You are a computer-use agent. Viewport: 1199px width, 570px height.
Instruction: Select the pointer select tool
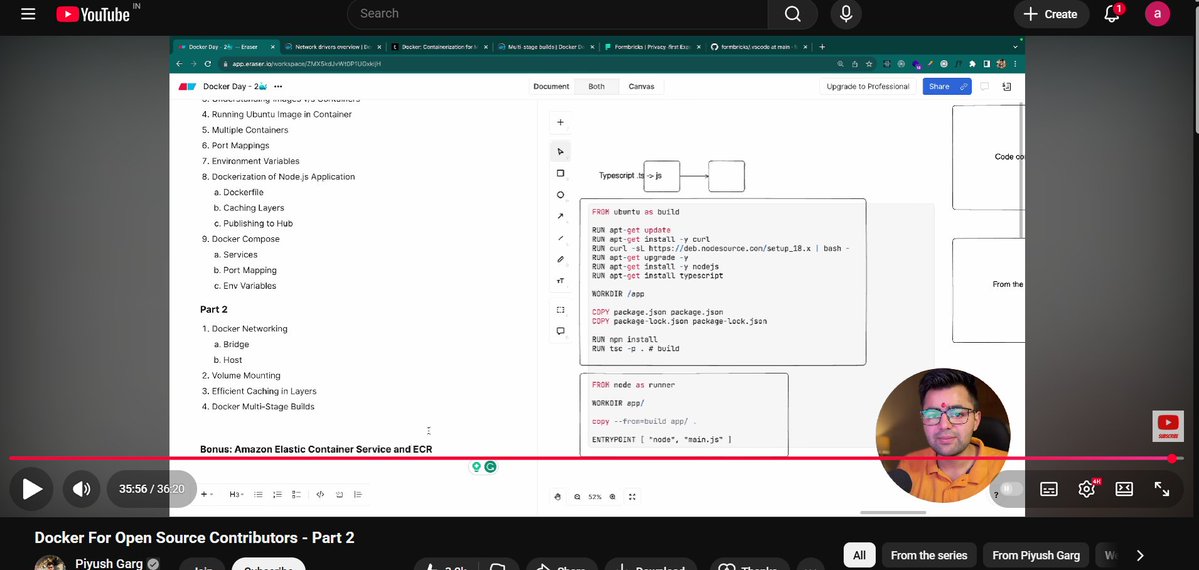[561, 151]
